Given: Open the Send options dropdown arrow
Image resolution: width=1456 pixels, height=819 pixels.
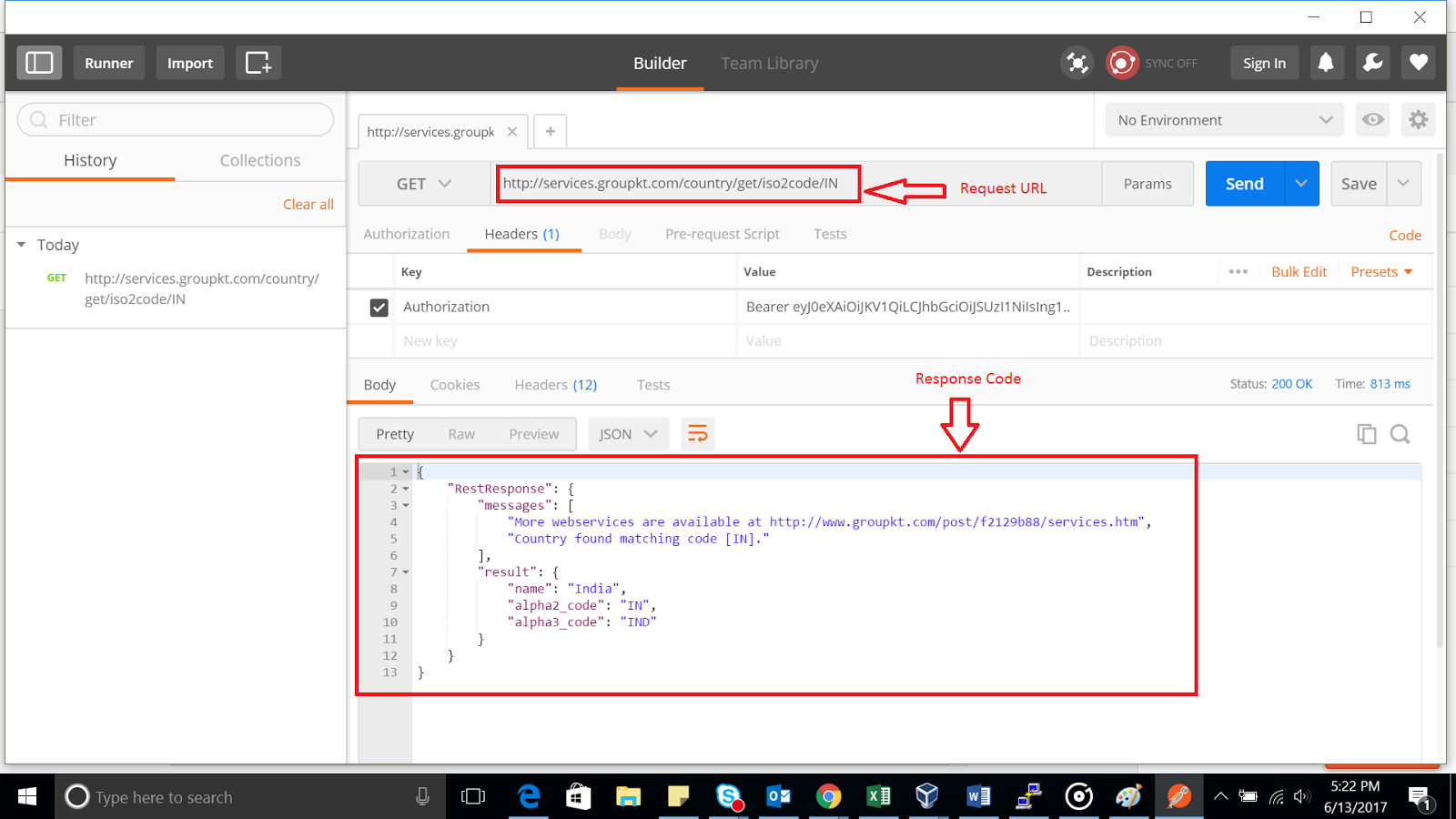Looking at the screenshot, I should pyautogui.click(x=1301, y=184).
